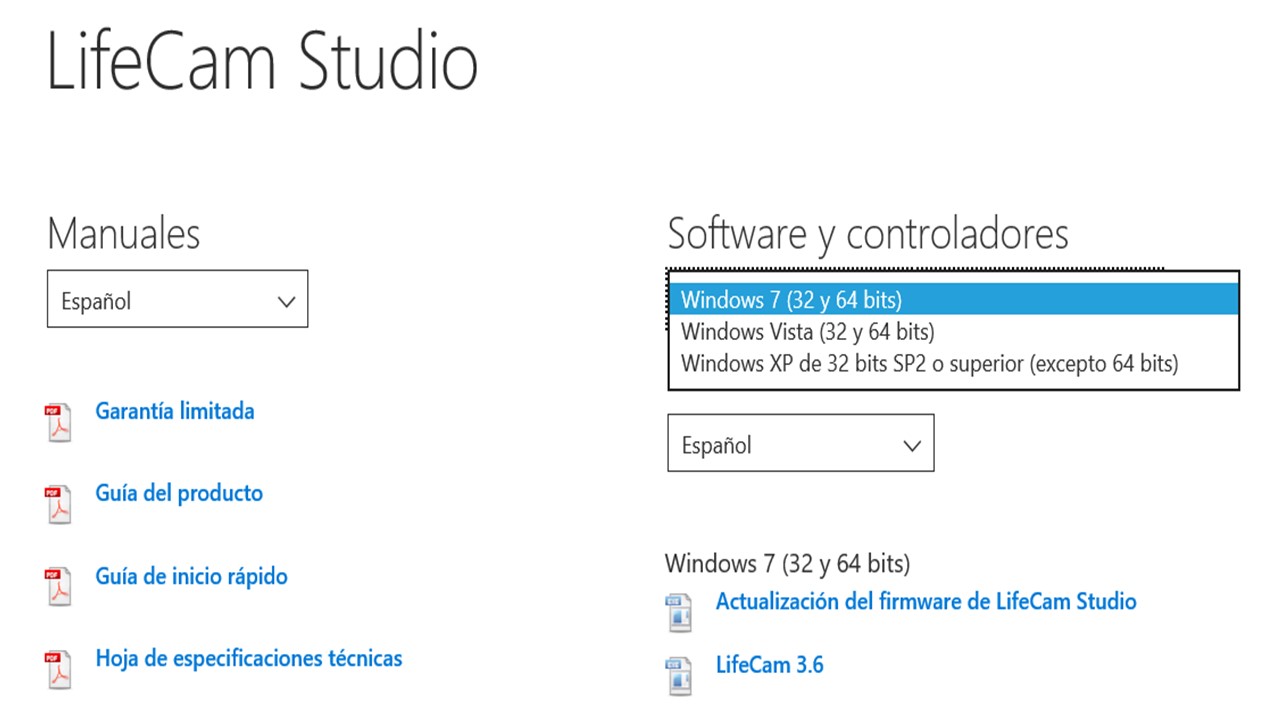
Task: Select Windows 7 (32 y 64 bits) option
Action: click(x=953, y=299)
